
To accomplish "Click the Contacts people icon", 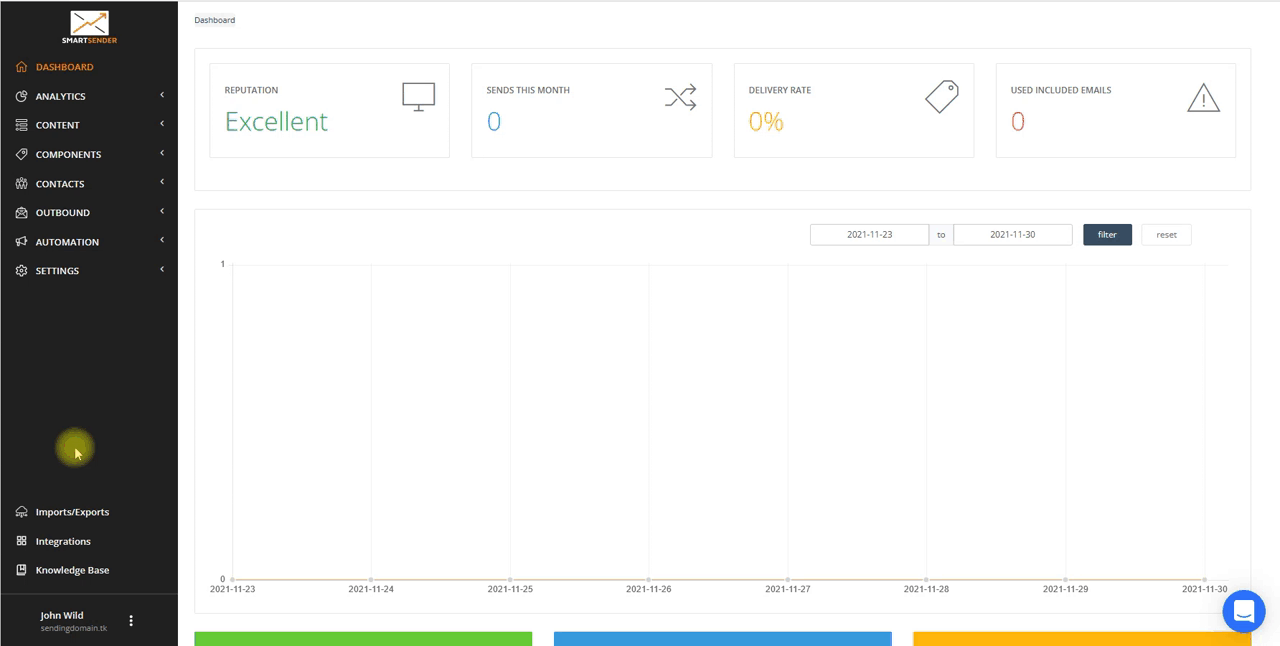I will [22, 184].
